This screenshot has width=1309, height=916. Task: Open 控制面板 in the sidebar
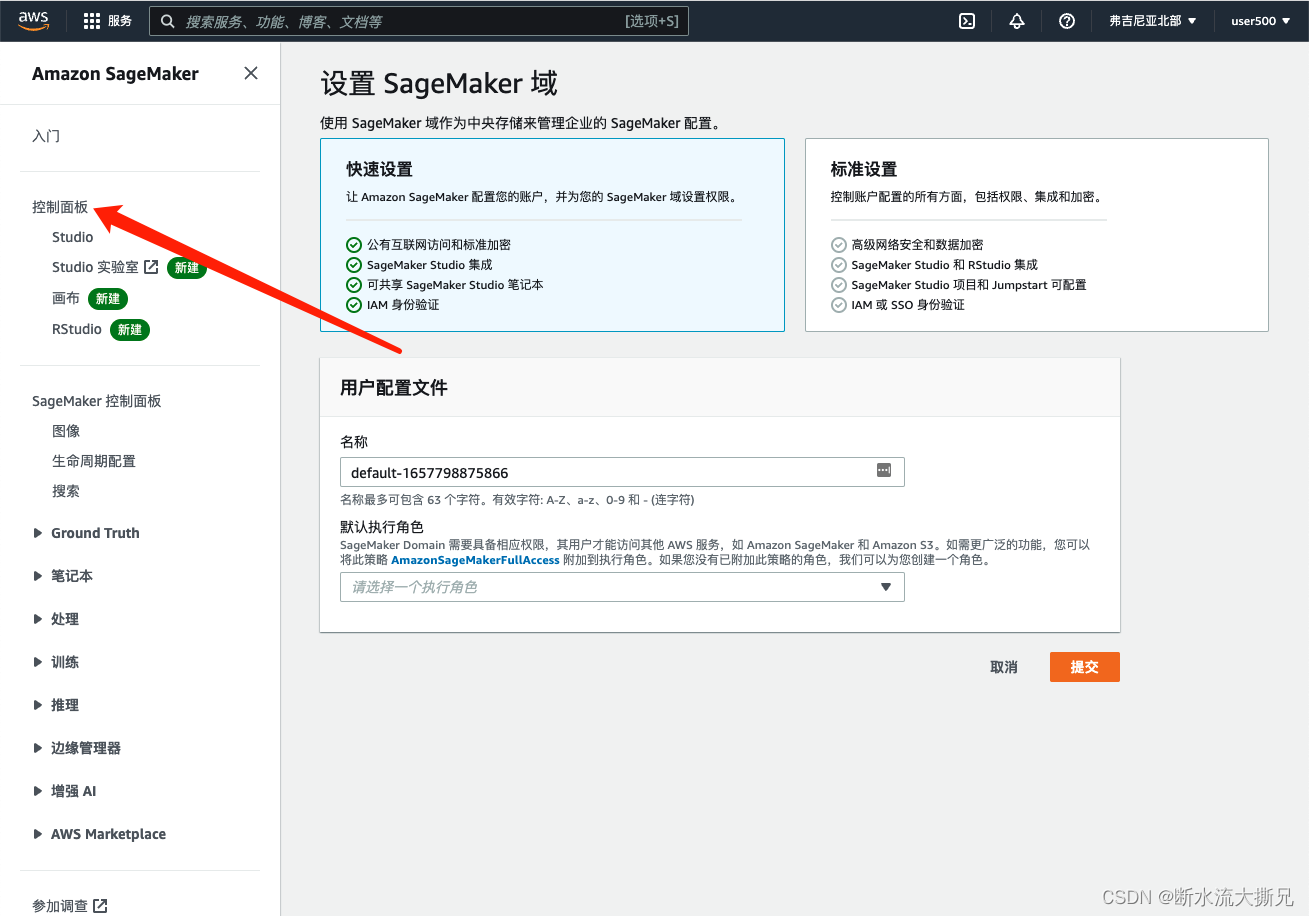pyautogui.click(x=60, y=207)
